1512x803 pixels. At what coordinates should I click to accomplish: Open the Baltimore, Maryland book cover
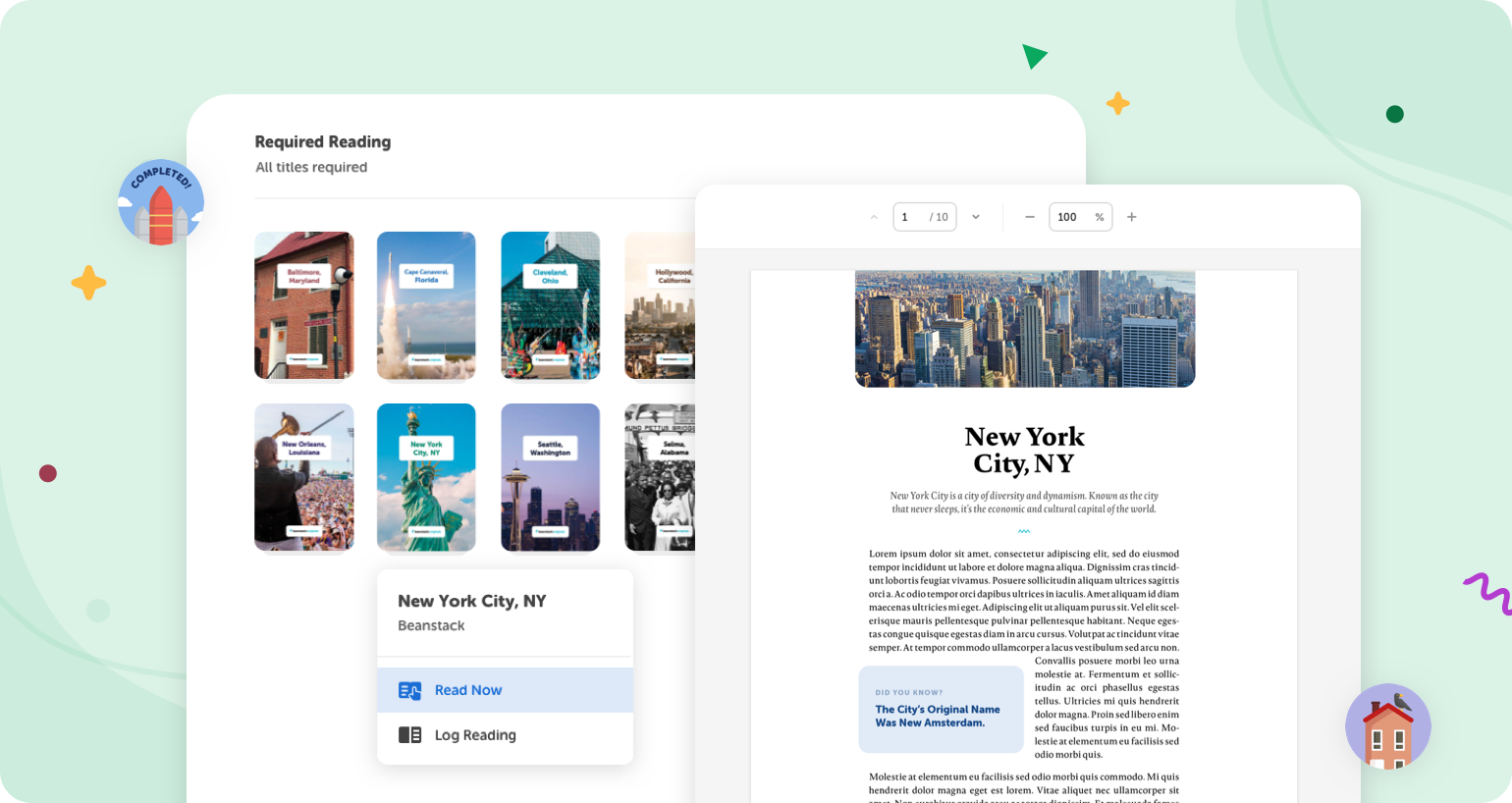tap(304, 305)
